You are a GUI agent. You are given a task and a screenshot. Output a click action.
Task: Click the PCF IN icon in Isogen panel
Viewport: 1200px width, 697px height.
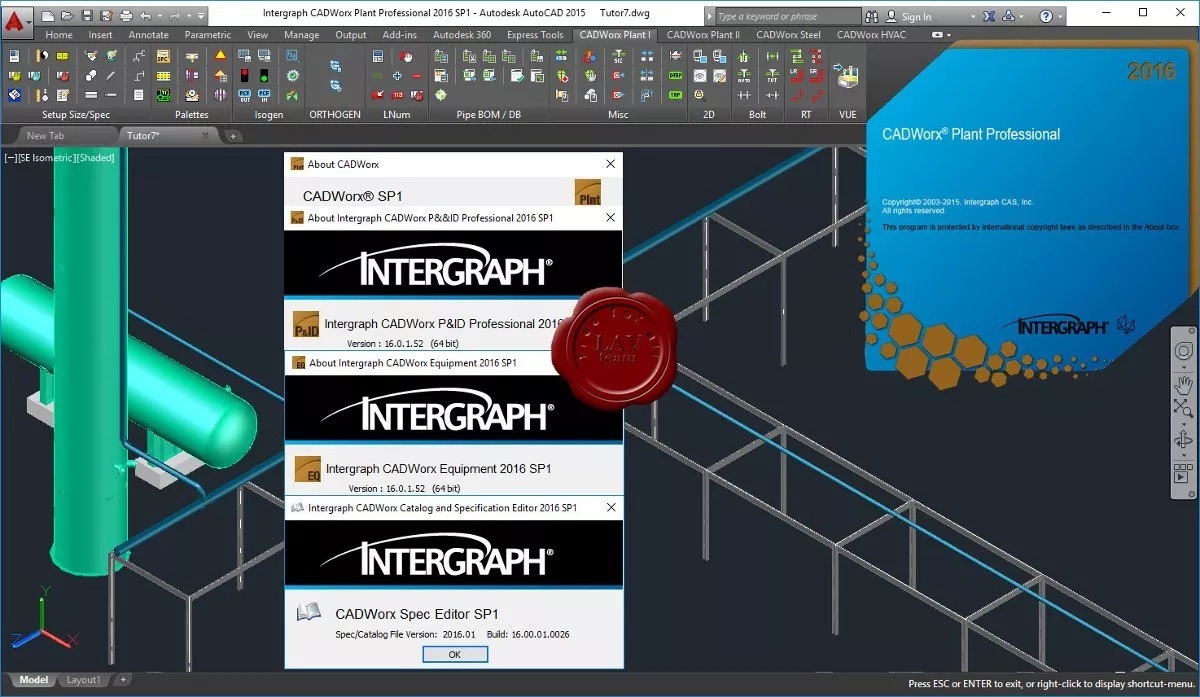click(x=264, y=95)
